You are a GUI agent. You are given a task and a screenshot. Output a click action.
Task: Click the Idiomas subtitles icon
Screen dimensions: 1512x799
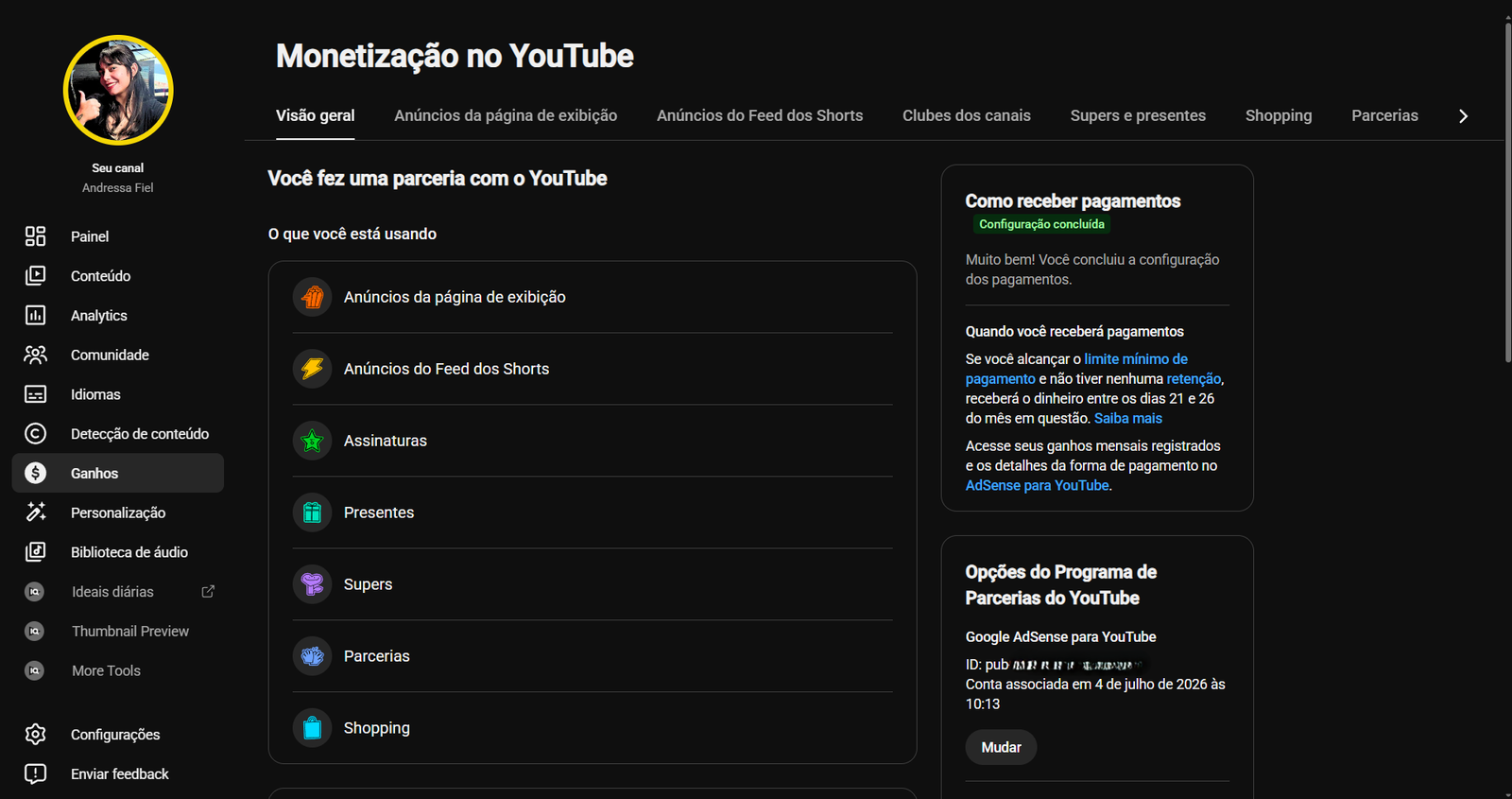pos(35,394)
